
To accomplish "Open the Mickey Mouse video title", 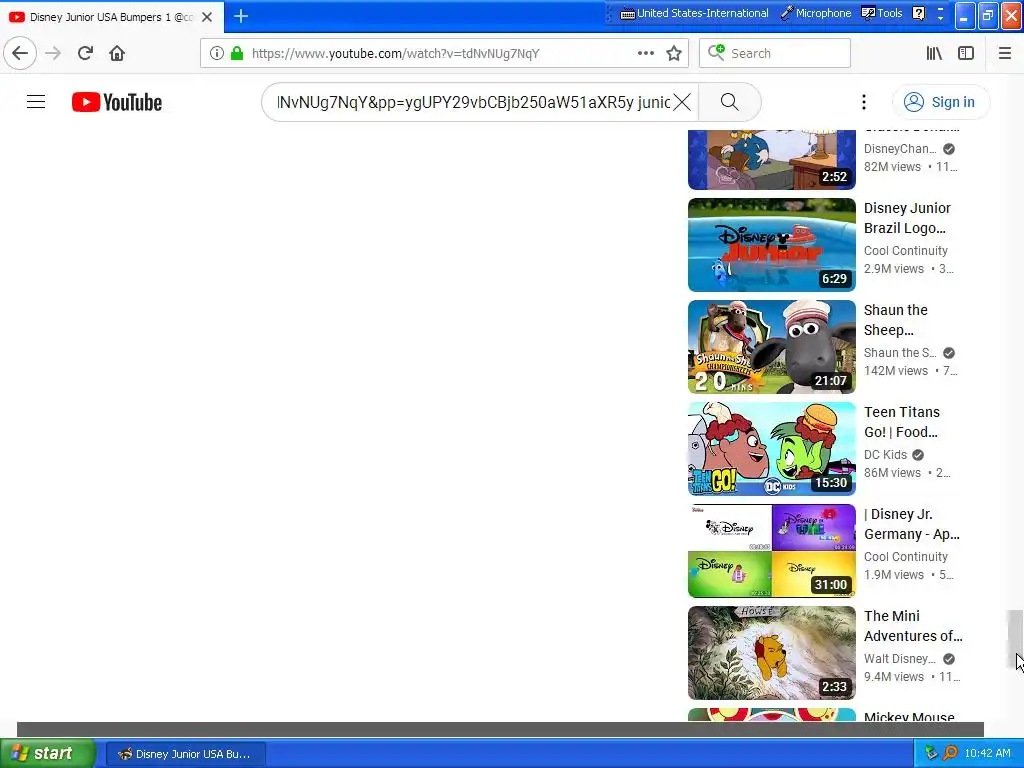I will [x=909, y=716].
